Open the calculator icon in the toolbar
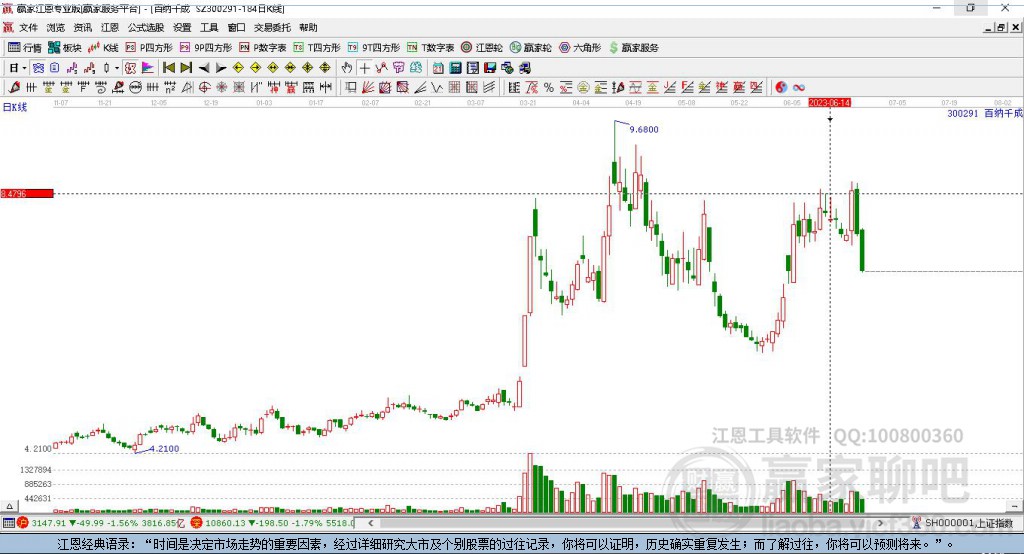Image resolution: width=1024 pixels, height=554 pixels. pos(455,67)
